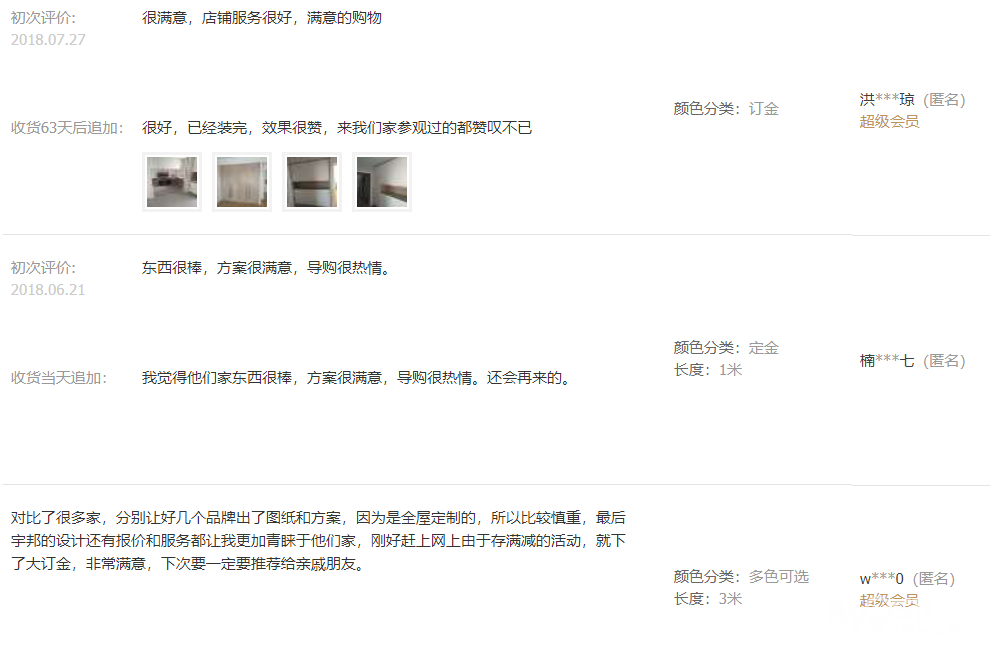The image size is (990, 648).
Task: Select reviewer name 洪***琼
Action: click(x=886, y=99)
